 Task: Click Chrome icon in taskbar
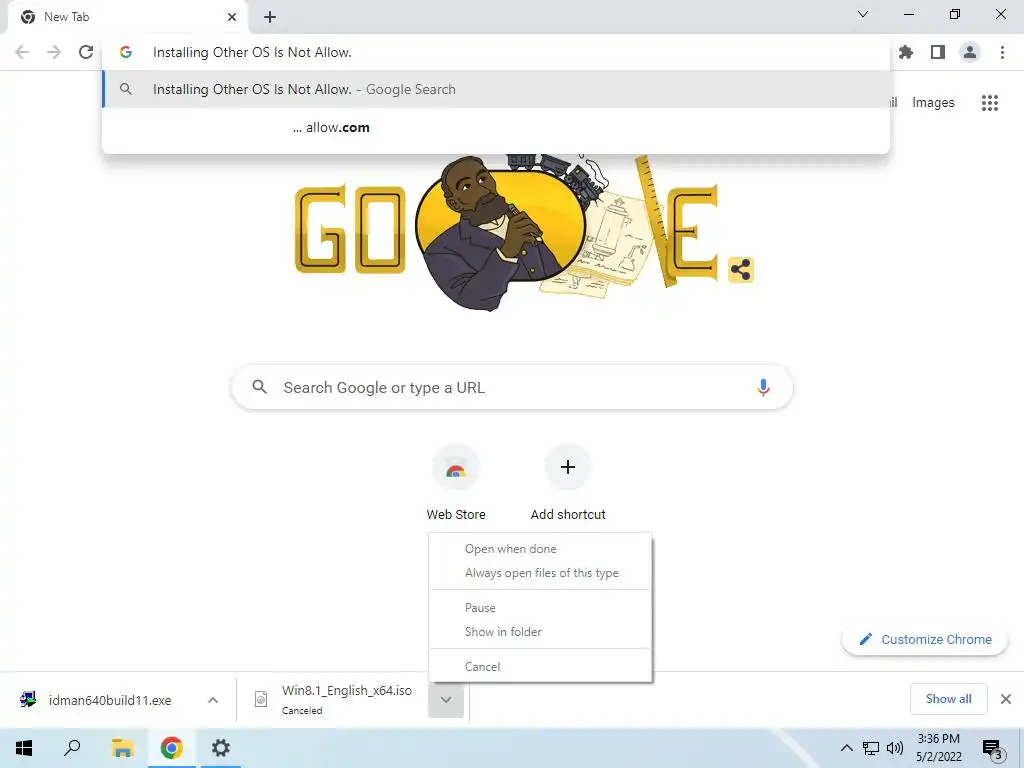pyautogui.click(x=171, y=748)
